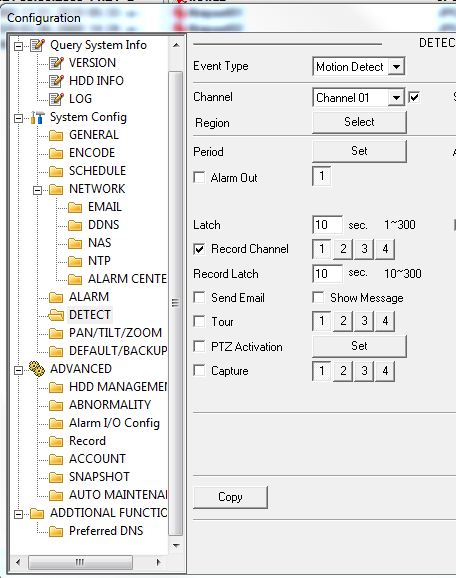Click the SNAPSHOT folder icon
The height and width of the screenshot is (578, 456).
pyautogui.click(x=56, y=477)
